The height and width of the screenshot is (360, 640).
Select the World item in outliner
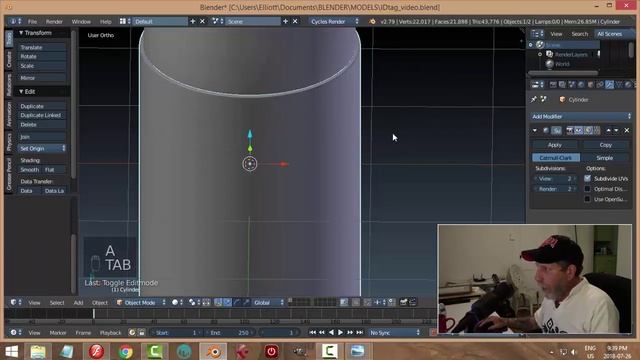(562, 64)
